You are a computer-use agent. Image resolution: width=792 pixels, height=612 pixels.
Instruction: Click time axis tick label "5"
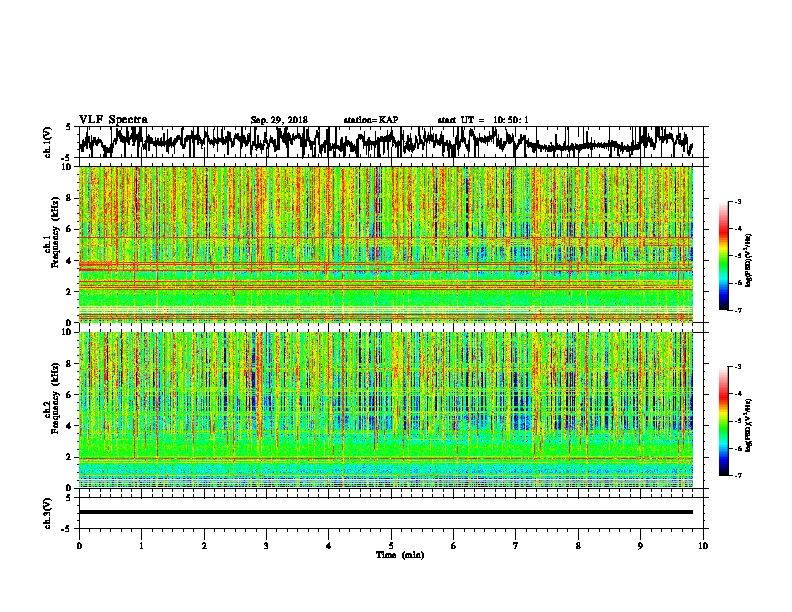click(x=391, y=546)
